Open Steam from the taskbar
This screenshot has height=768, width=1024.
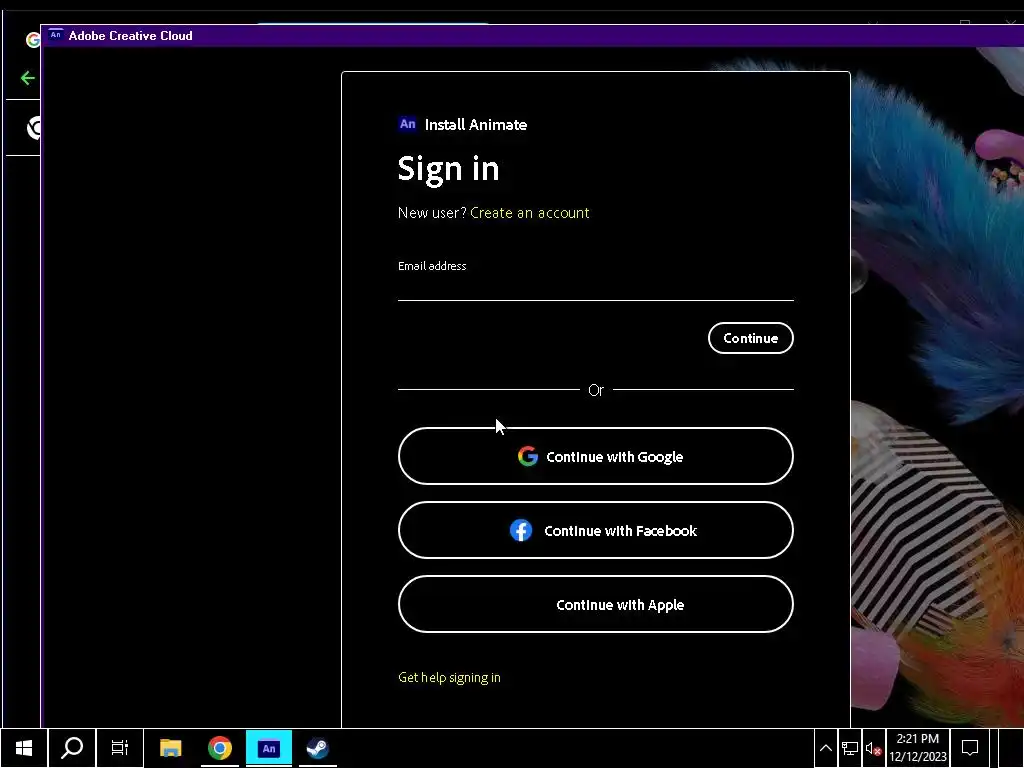pos(318,748)
